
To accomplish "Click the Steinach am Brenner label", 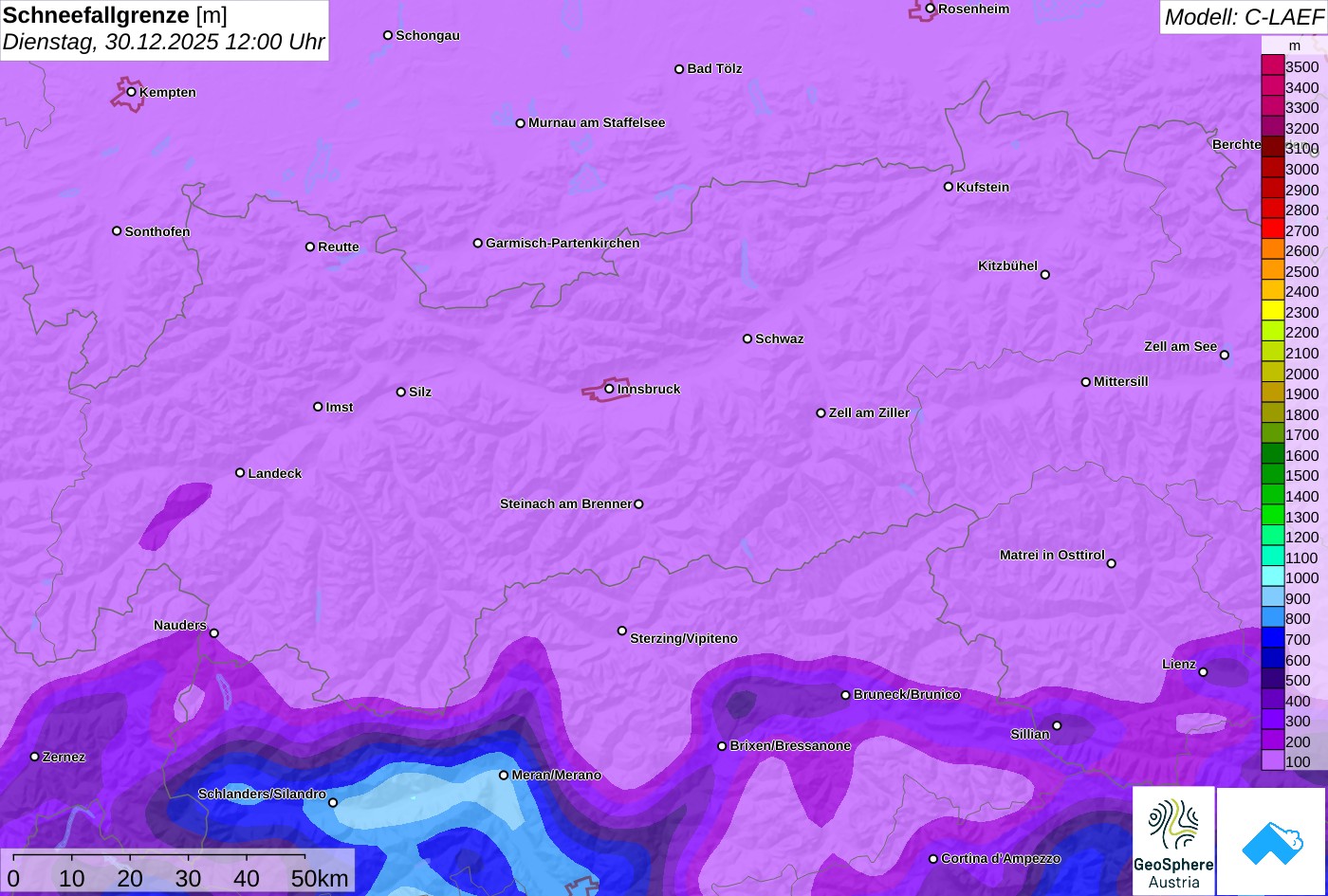I will point(565,504).
